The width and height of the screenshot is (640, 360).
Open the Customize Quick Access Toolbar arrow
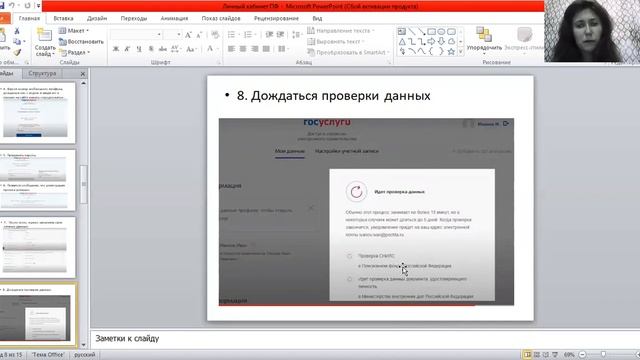click(38, 6)
